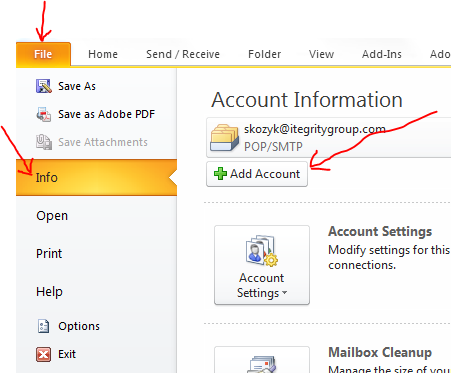Select the Folder ribbon tab
This screenshot has width=451, height=373.
tap(264, 54)
